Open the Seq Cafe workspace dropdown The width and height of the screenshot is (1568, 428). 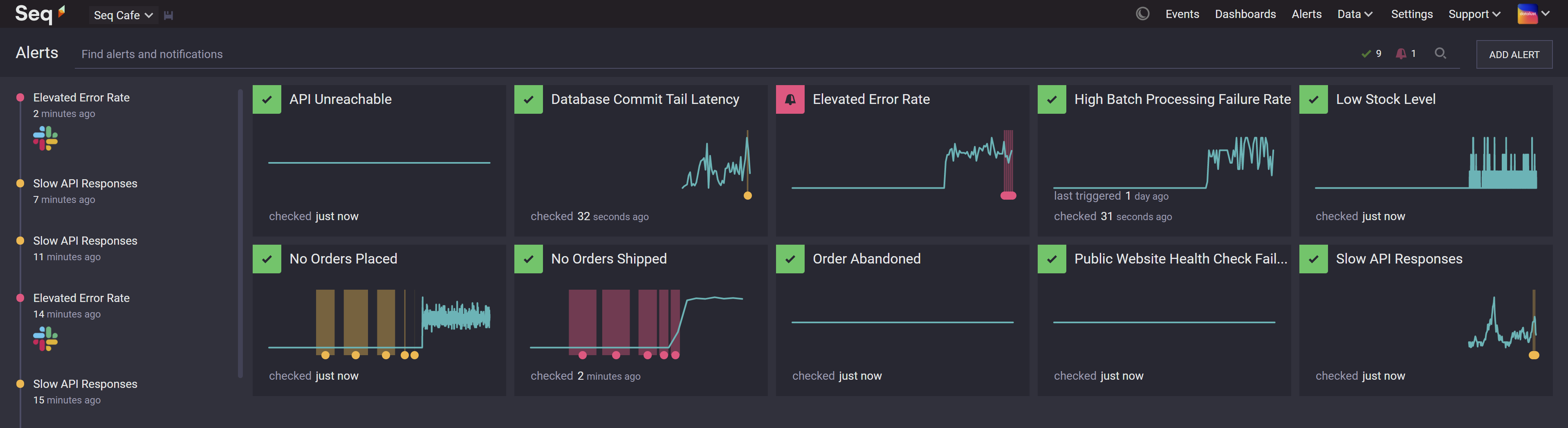point(123,15)
